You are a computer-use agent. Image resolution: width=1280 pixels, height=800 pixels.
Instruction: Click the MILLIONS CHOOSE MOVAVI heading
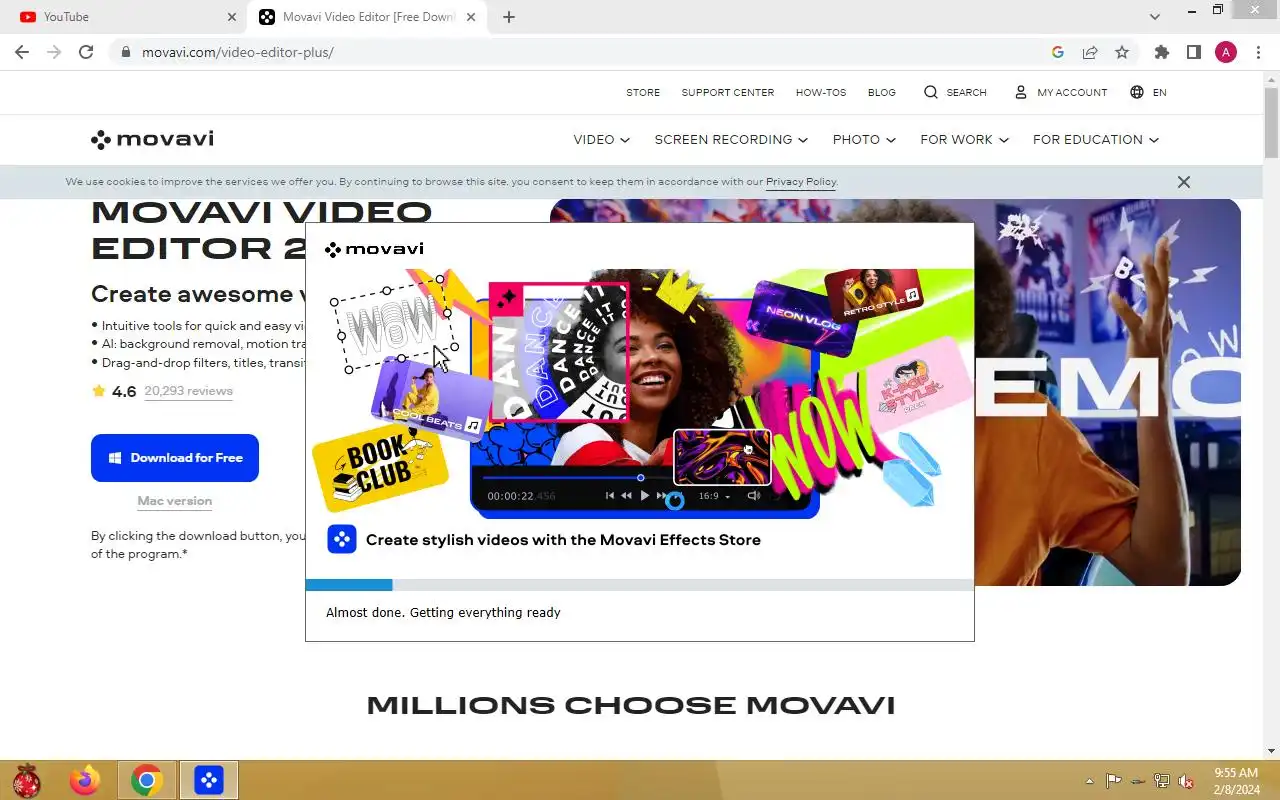[631, 705]
